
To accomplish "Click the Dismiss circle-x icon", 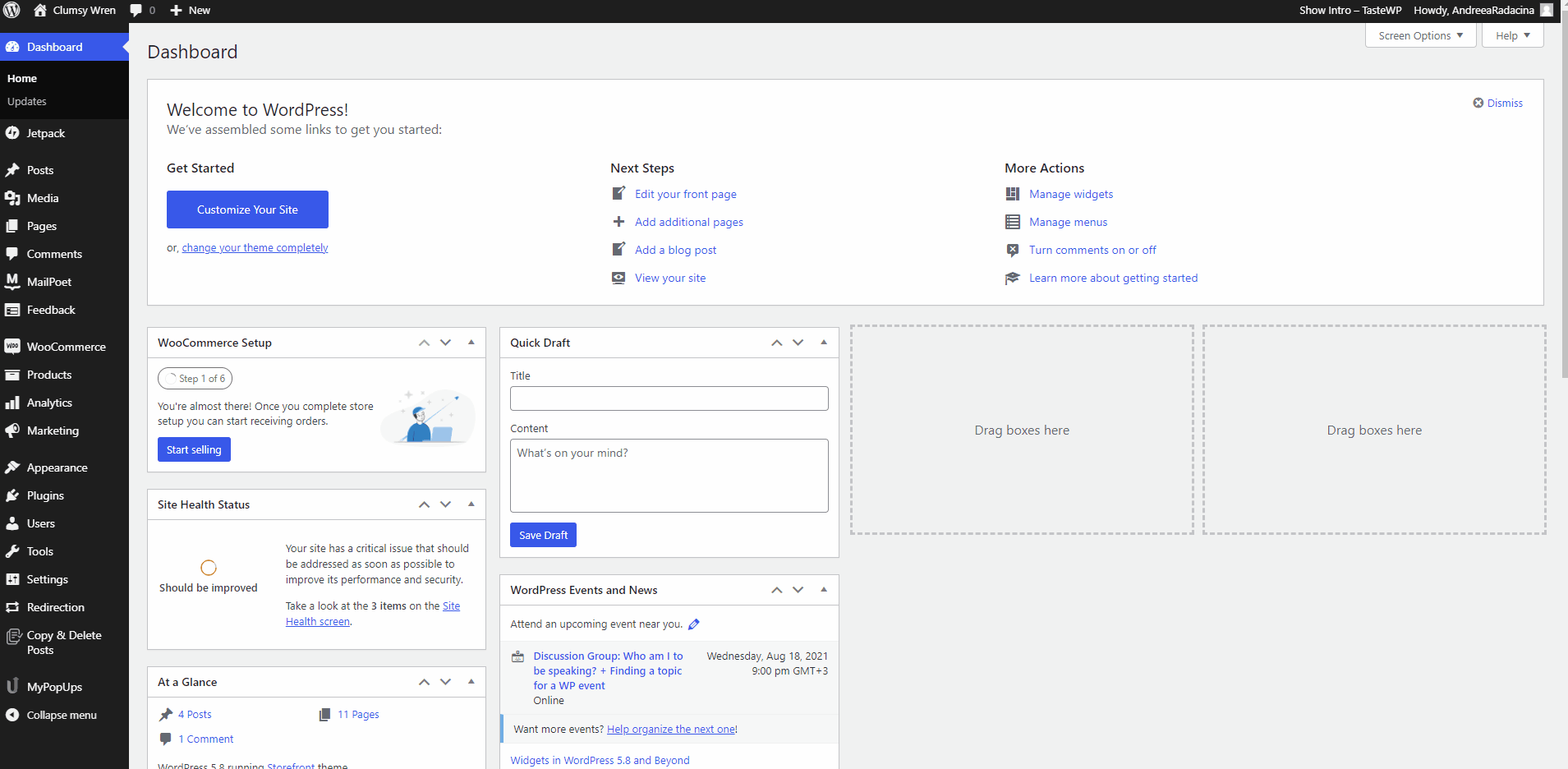I will tap(1478, 103).
